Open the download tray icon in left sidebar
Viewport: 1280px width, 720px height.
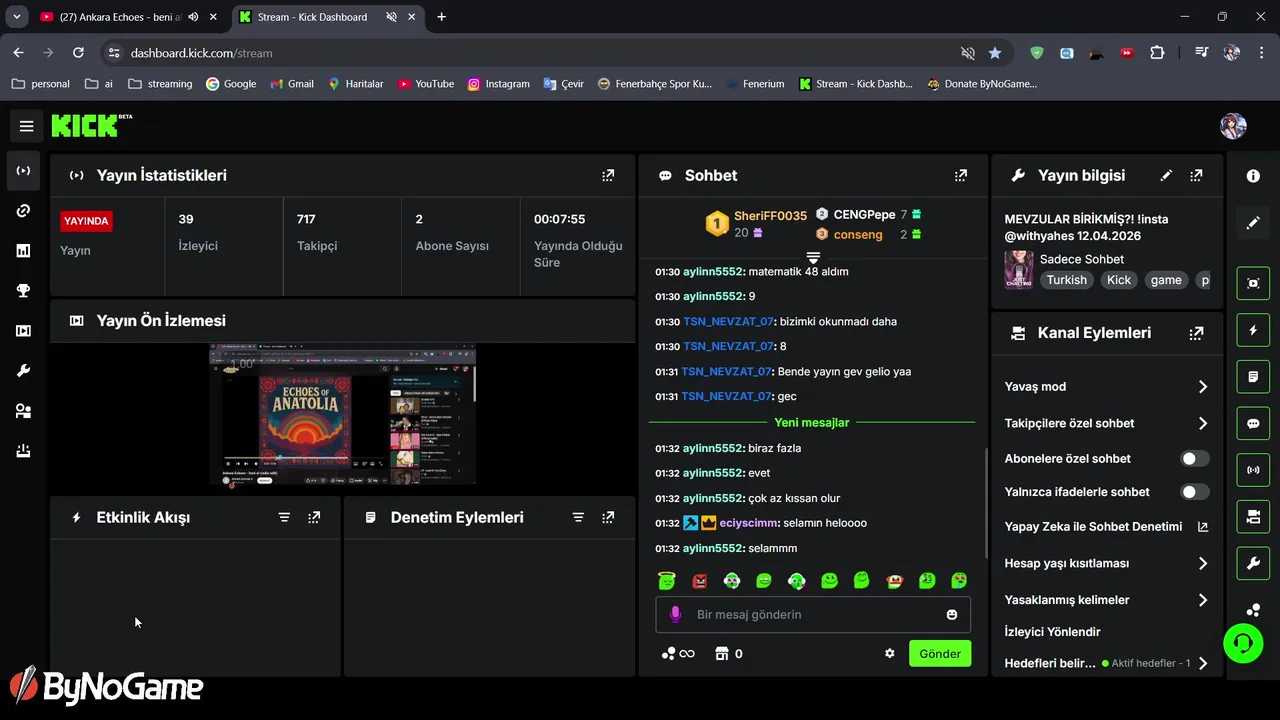coord(23,451)
